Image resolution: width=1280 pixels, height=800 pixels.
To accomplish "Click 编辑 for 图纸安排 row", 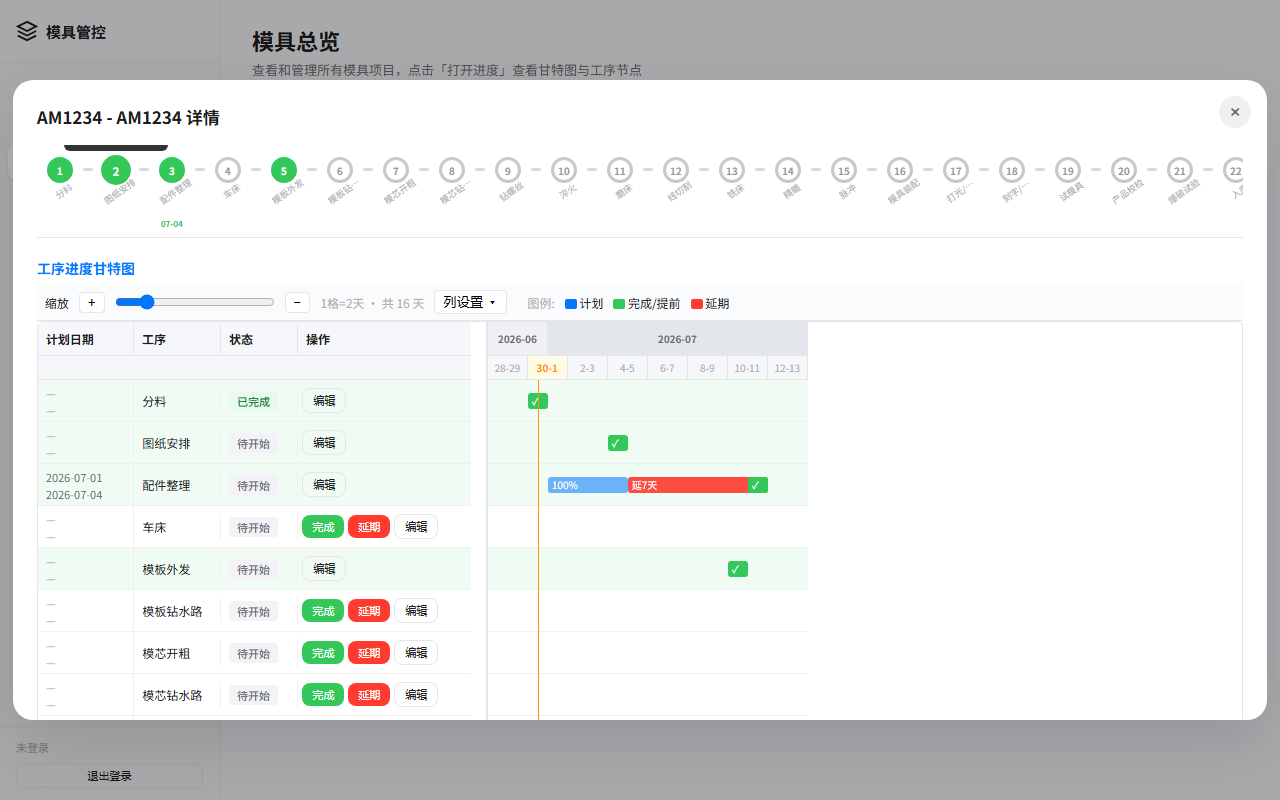I will click(324, 443).
